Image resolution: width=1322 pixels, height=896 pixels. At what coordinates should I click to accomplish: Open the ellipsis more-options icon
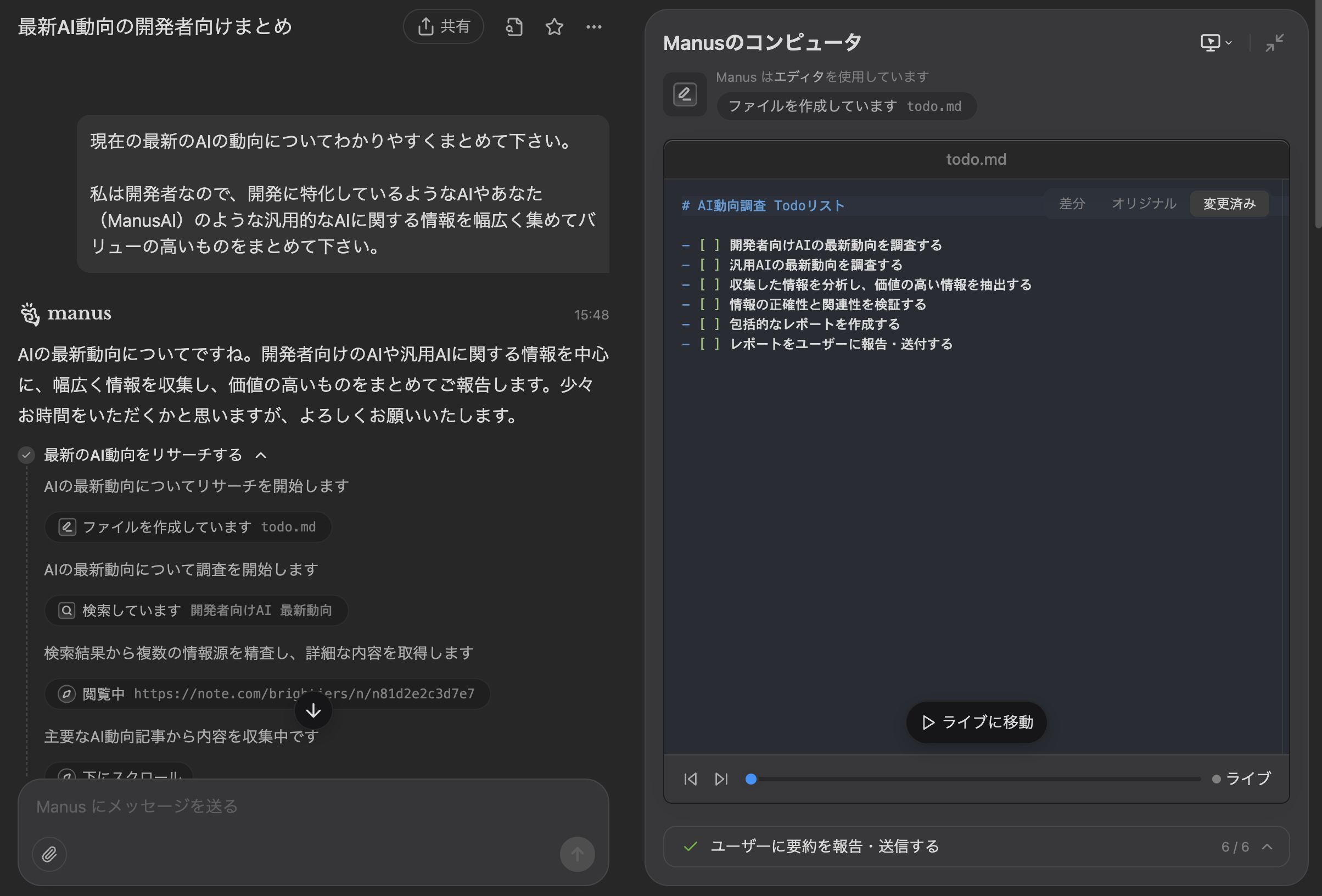594,26
